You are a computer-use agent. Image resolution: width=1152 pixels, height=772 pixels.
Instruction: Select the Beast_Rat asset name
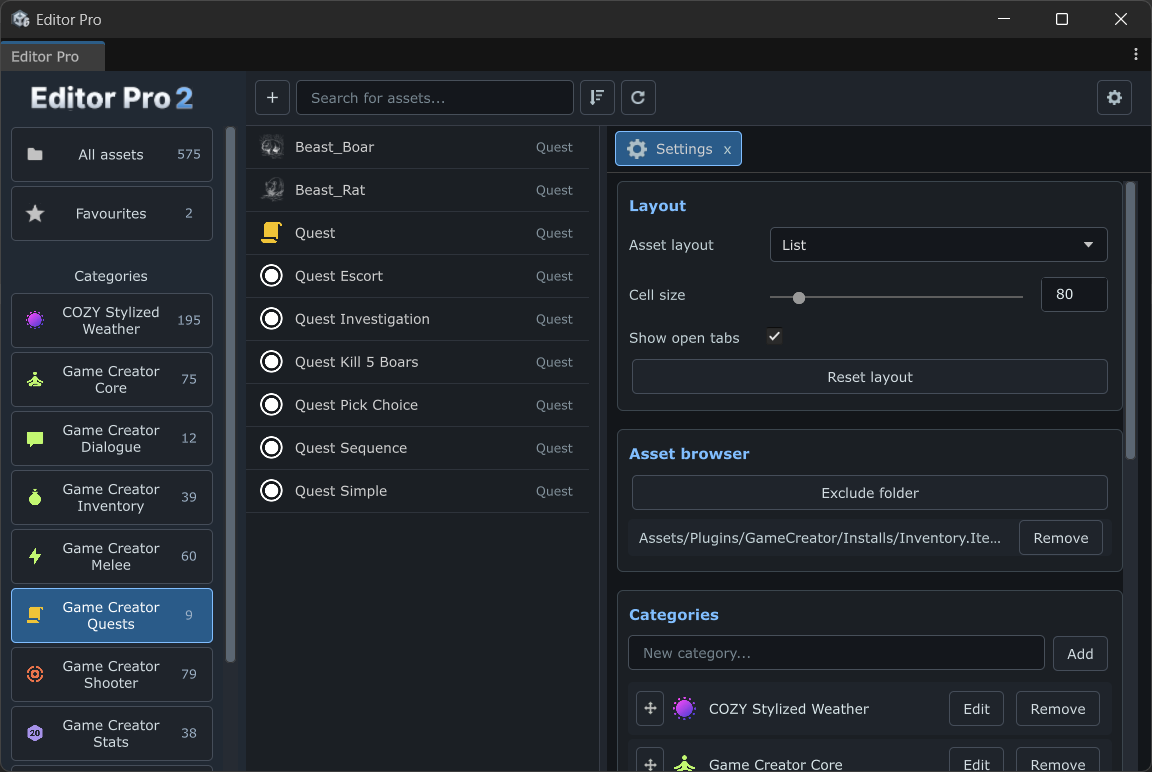[330, 190]
